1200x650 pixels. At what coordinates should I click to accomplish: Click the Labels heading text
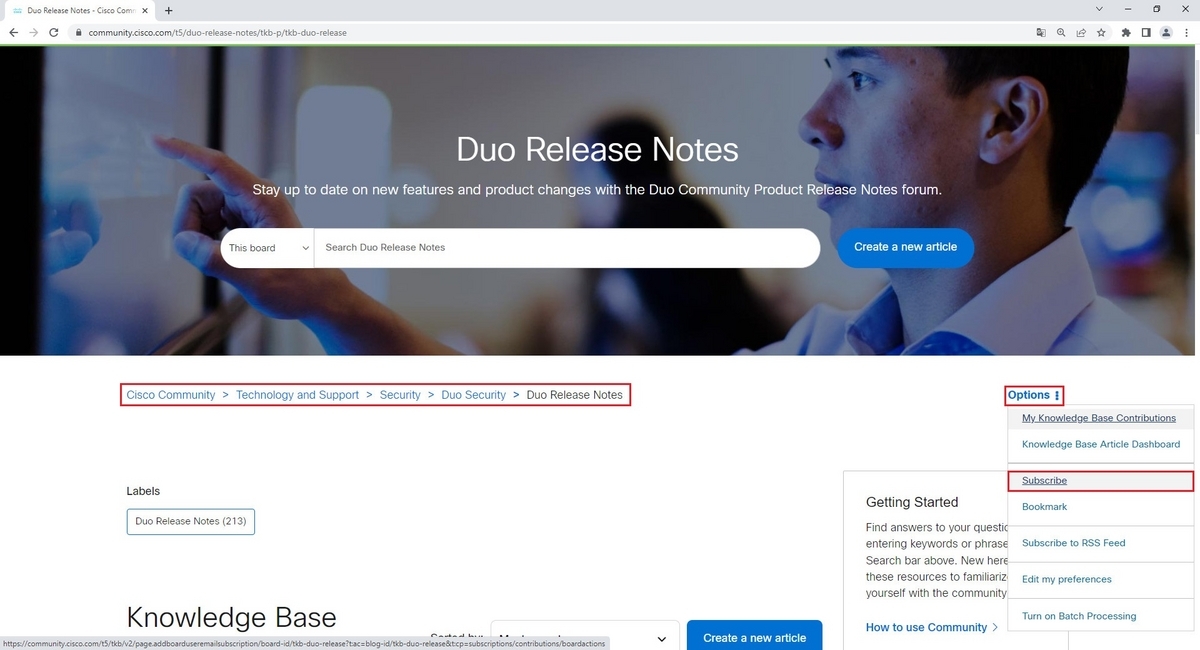pos(143,491)
